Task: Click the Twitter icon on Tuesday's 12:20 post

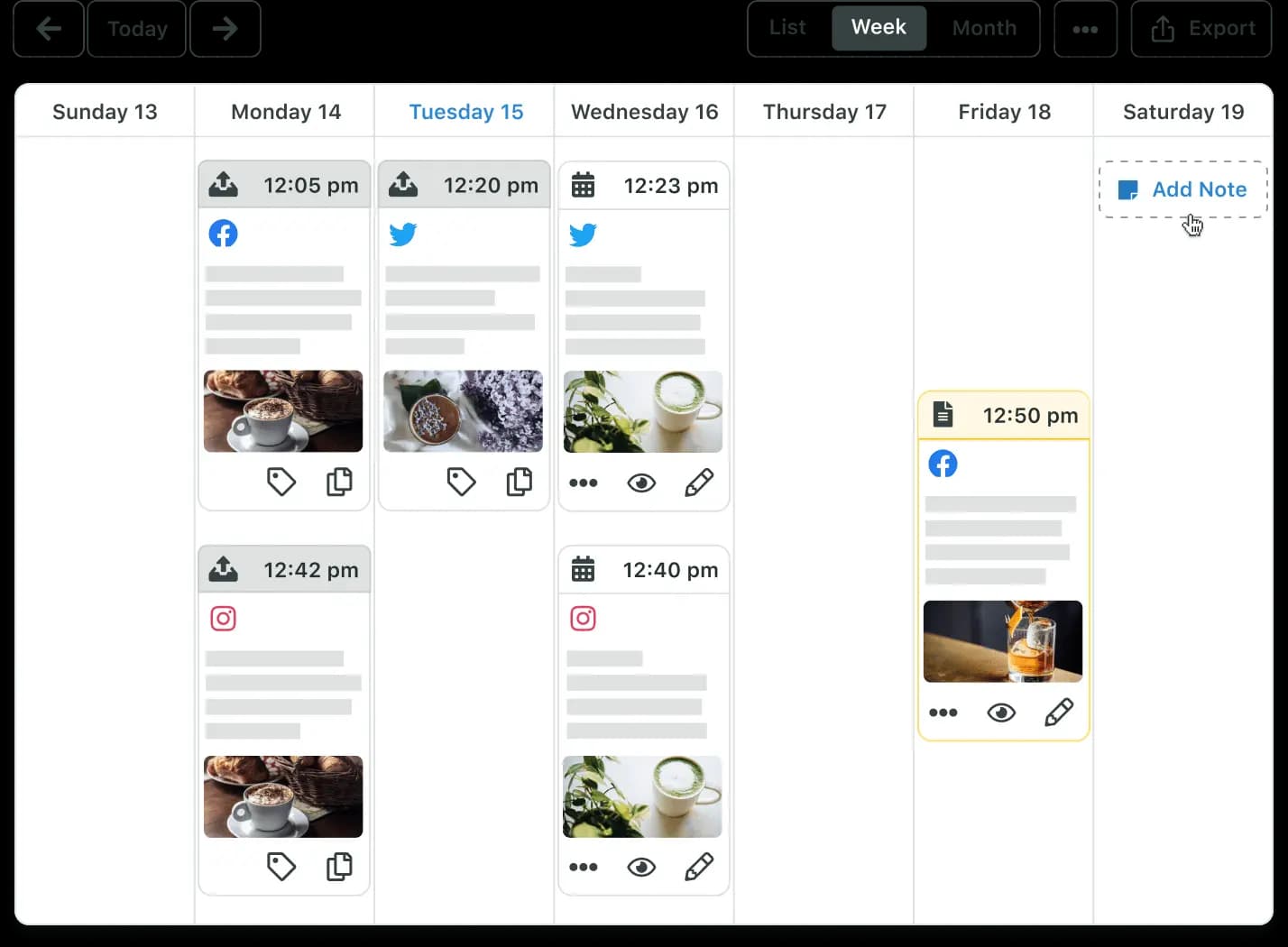Action: pyautogui.click(x=403, y=234)
